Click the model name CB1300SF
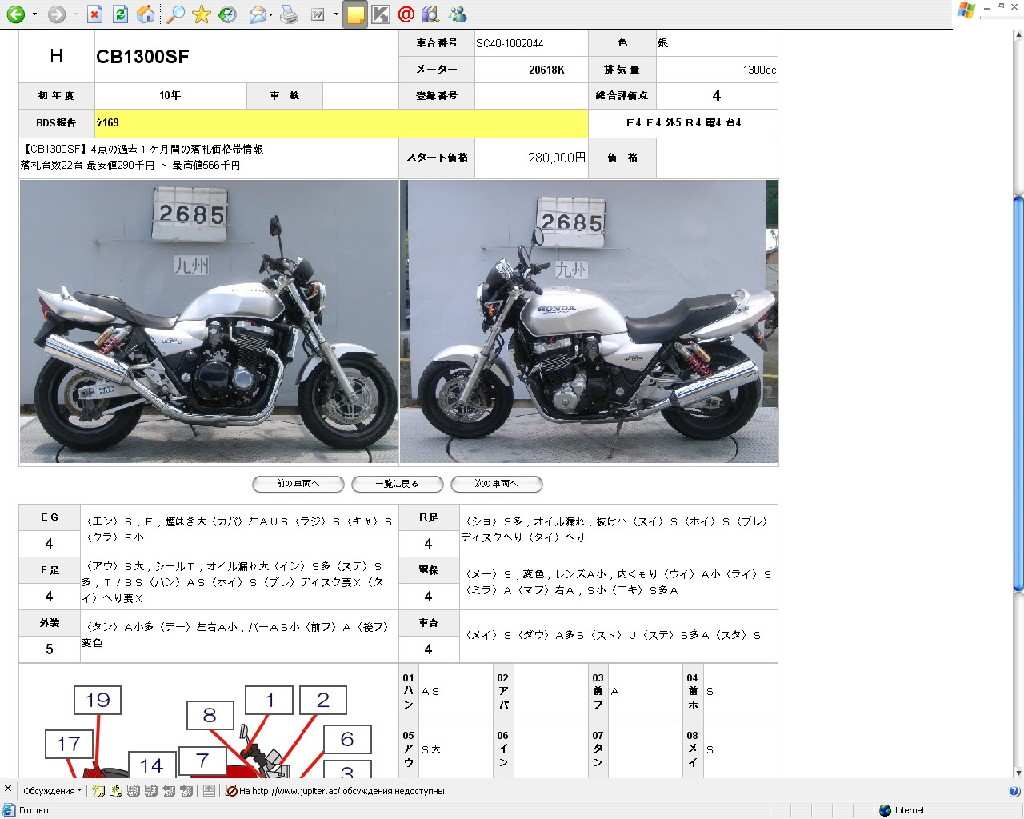This screenshot has height=819, width=1024. pyautogui.click(x=142, y=57)
